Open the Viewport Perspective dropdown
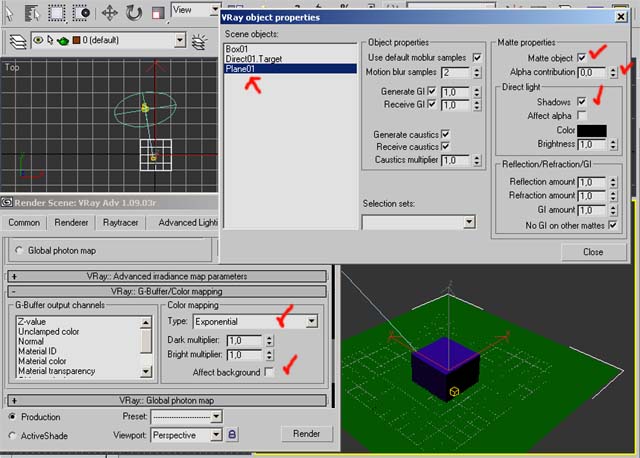 click(216, 435)
